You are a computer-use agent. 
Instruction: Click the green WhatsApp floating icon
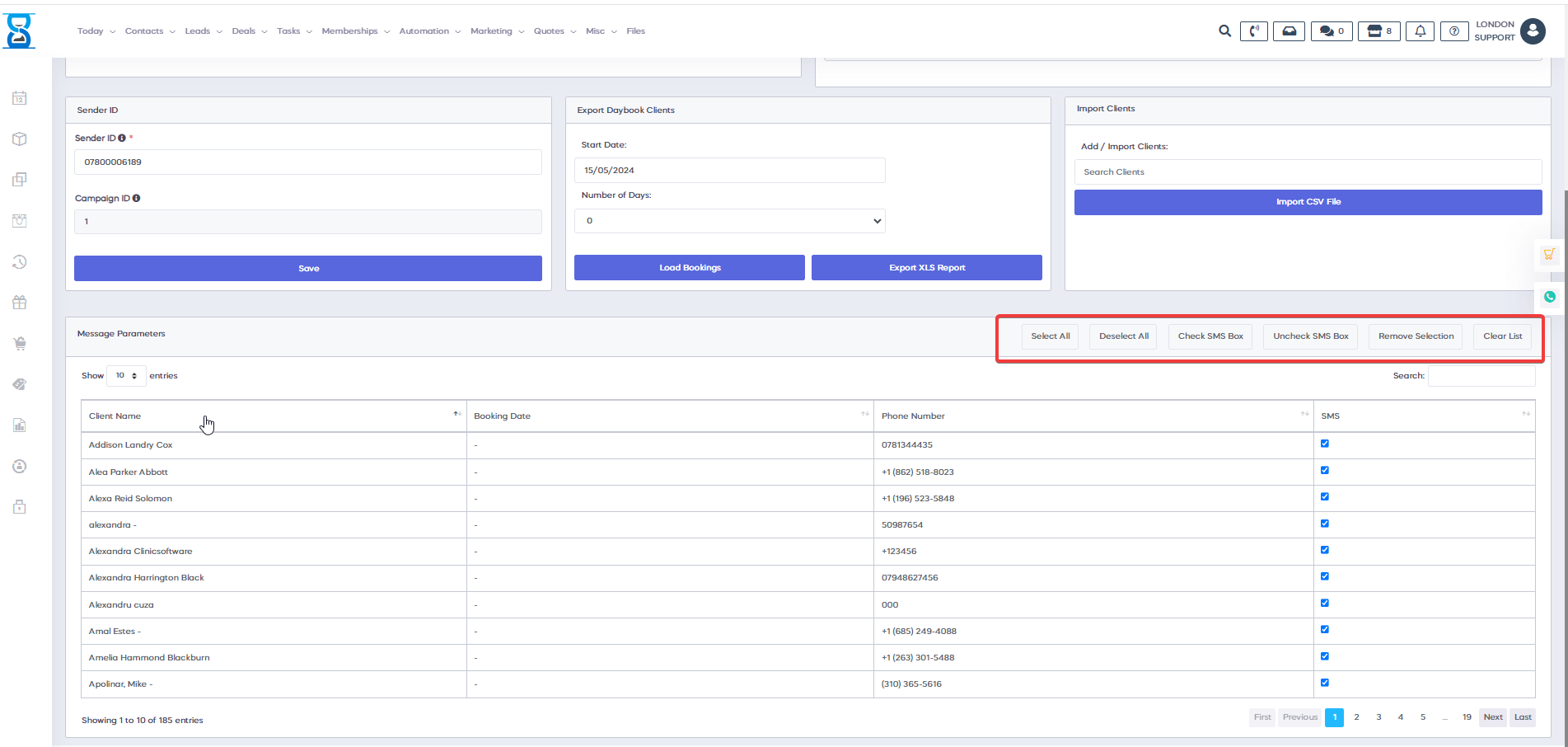tap(1550, 297)
